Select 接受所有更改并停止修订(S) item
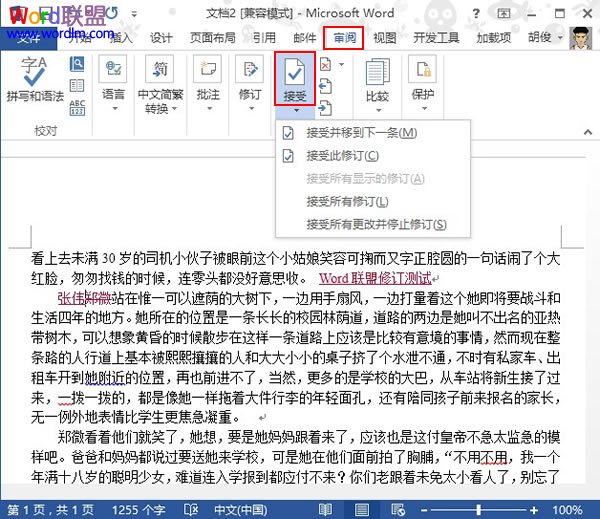Image resolution: width=600 pixels, height=519 pixels. click(373, 224)
